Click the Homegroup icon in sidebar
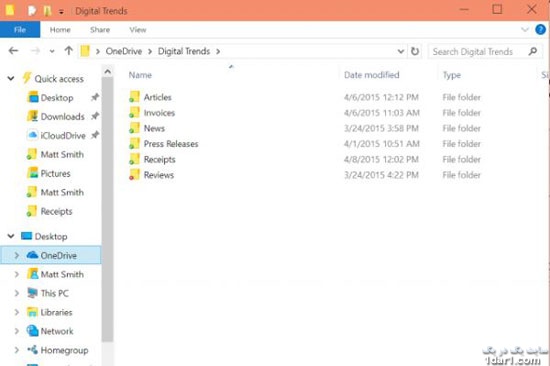Screen dimensions: 550x366 pyautogui.click(x=32, y=350)
